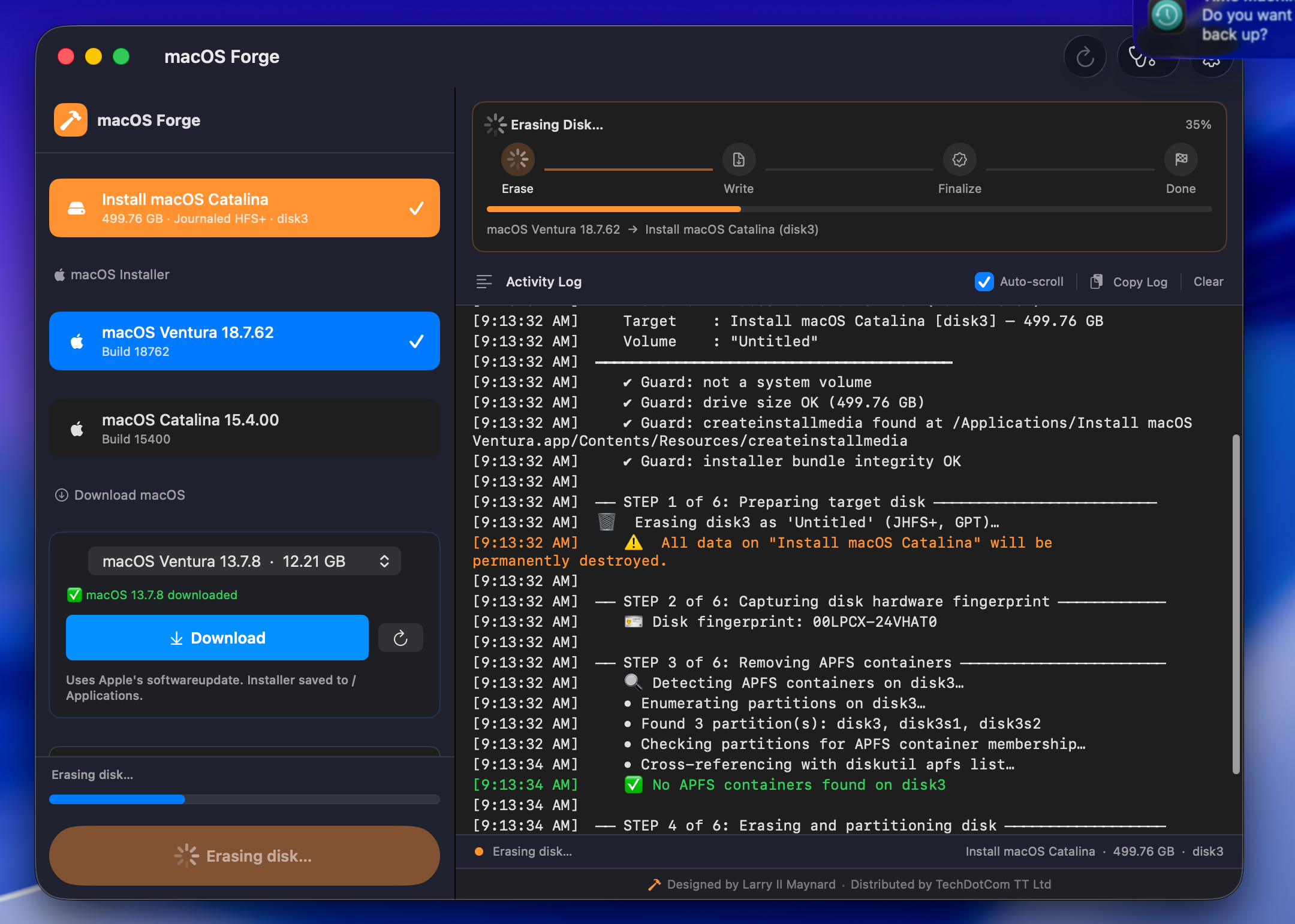This screenshot has width=1295, height=924.
Task: Click the disk3 label in the status bar
Action: [1207, 851]
